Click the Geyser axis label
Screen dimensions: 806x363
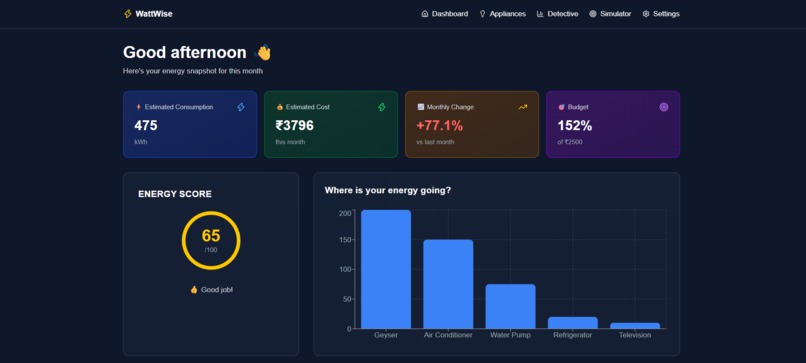(386, 335)
